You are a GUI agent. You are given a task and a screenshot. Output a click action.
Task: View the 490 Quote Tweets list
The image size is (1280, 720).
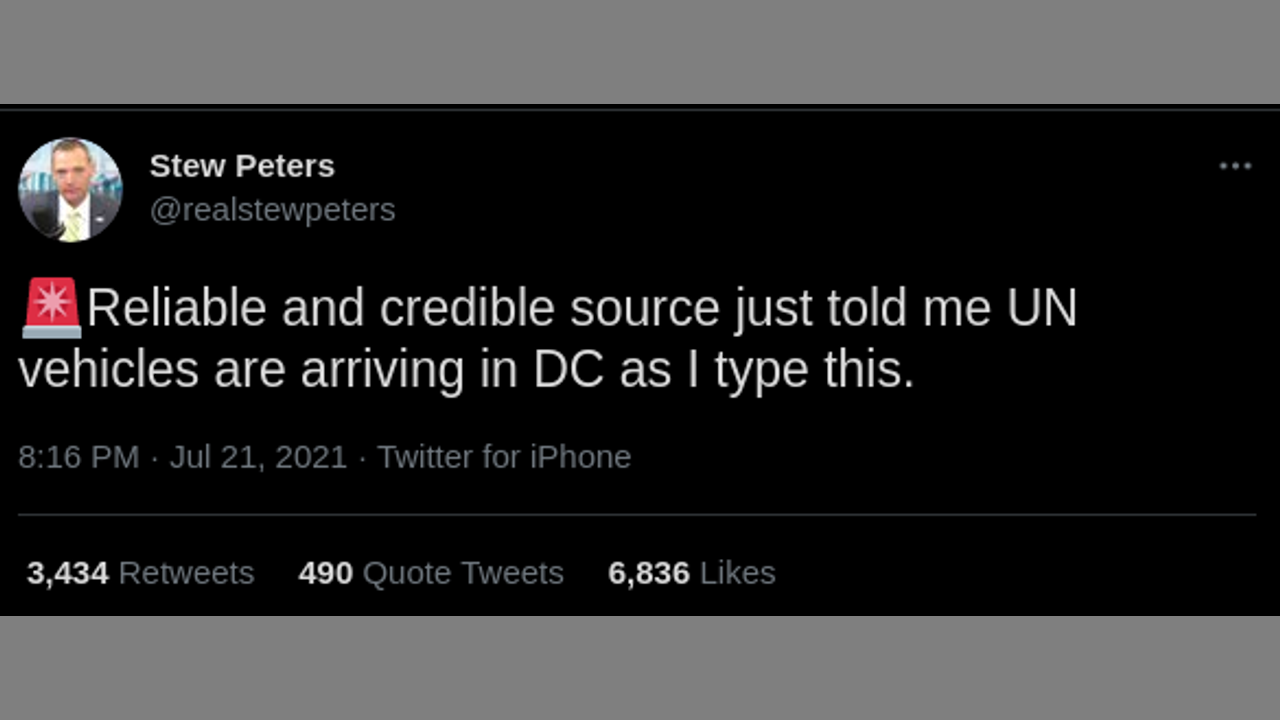coord(431,573)
